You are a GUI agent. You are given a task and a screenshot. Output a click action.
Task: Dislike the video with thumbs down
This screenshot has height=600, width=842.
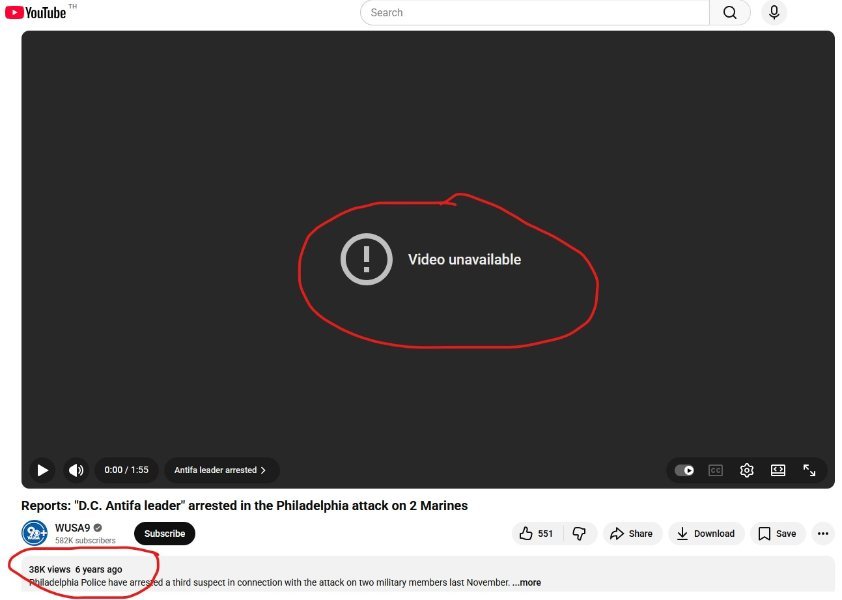579,534
